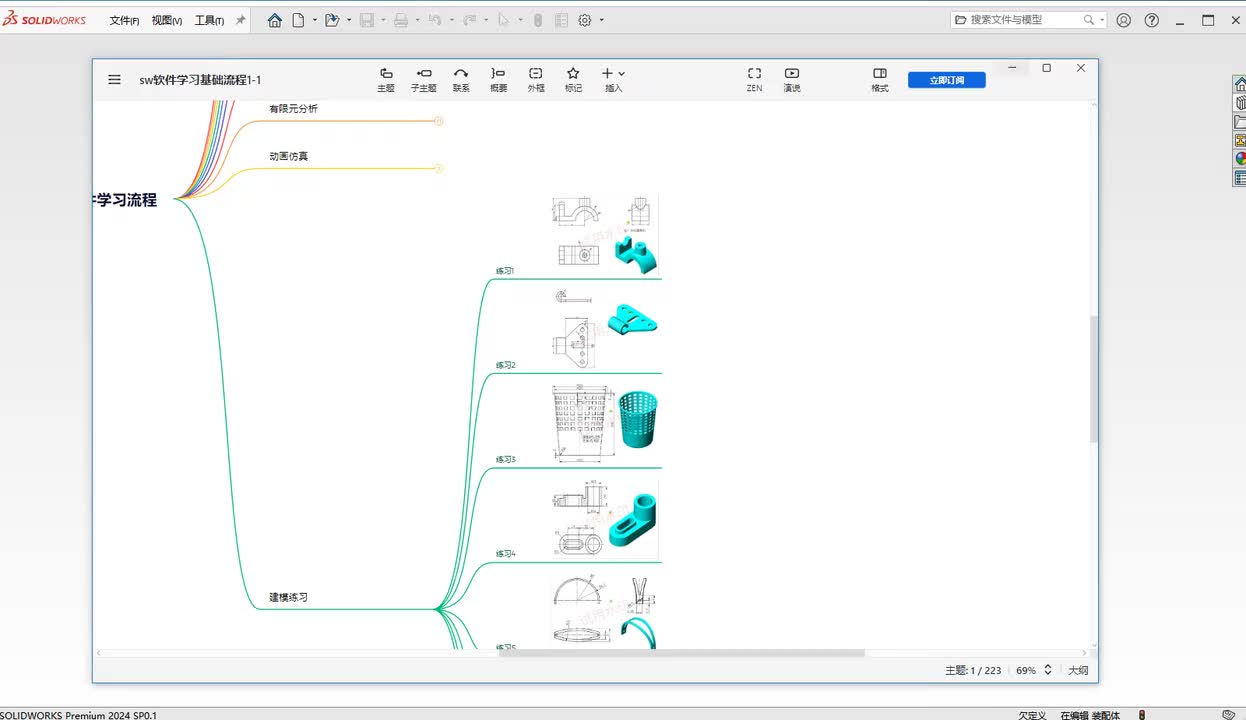Expand the collapsed 动画仿真 branch

[x=438, y=168]
